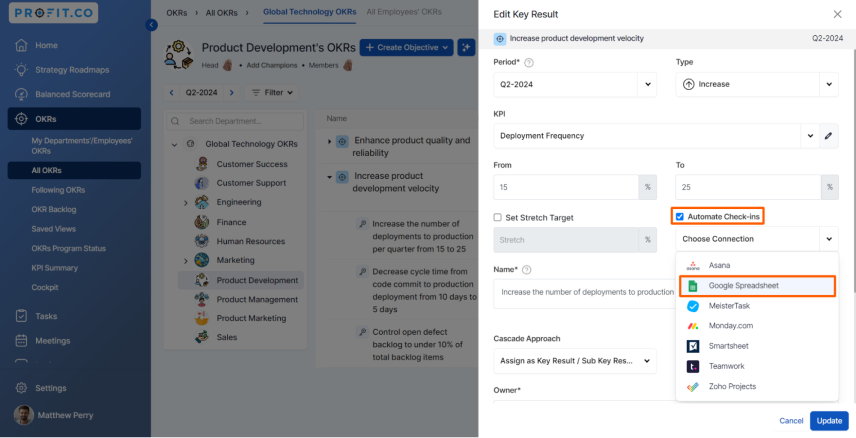Expand the Engineering department node
Screen dimensions: 856x438
pyautogui.click(x=186, y=203)
